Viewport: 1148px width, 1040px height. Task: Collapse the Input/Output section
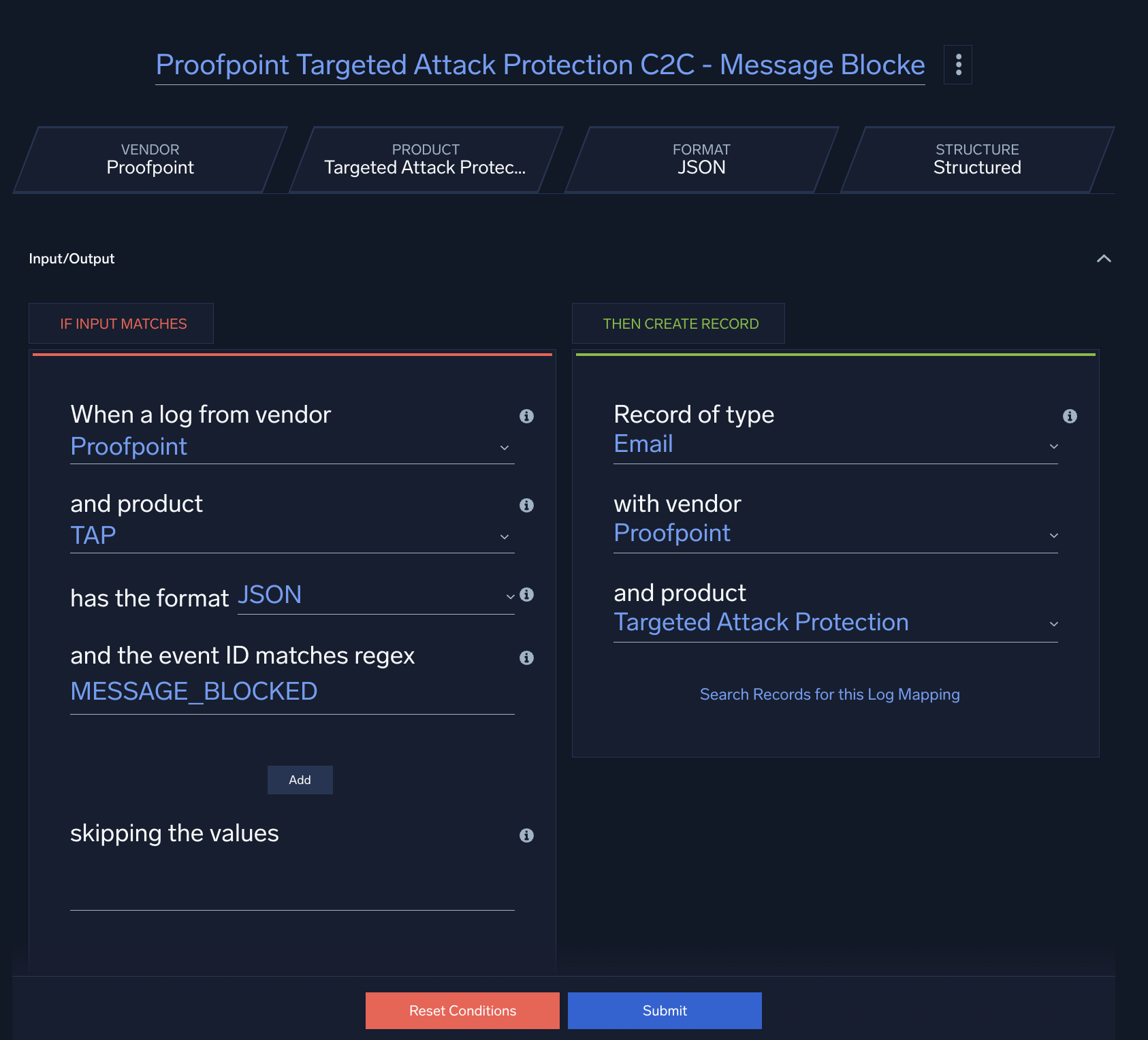click(1104, 259)
